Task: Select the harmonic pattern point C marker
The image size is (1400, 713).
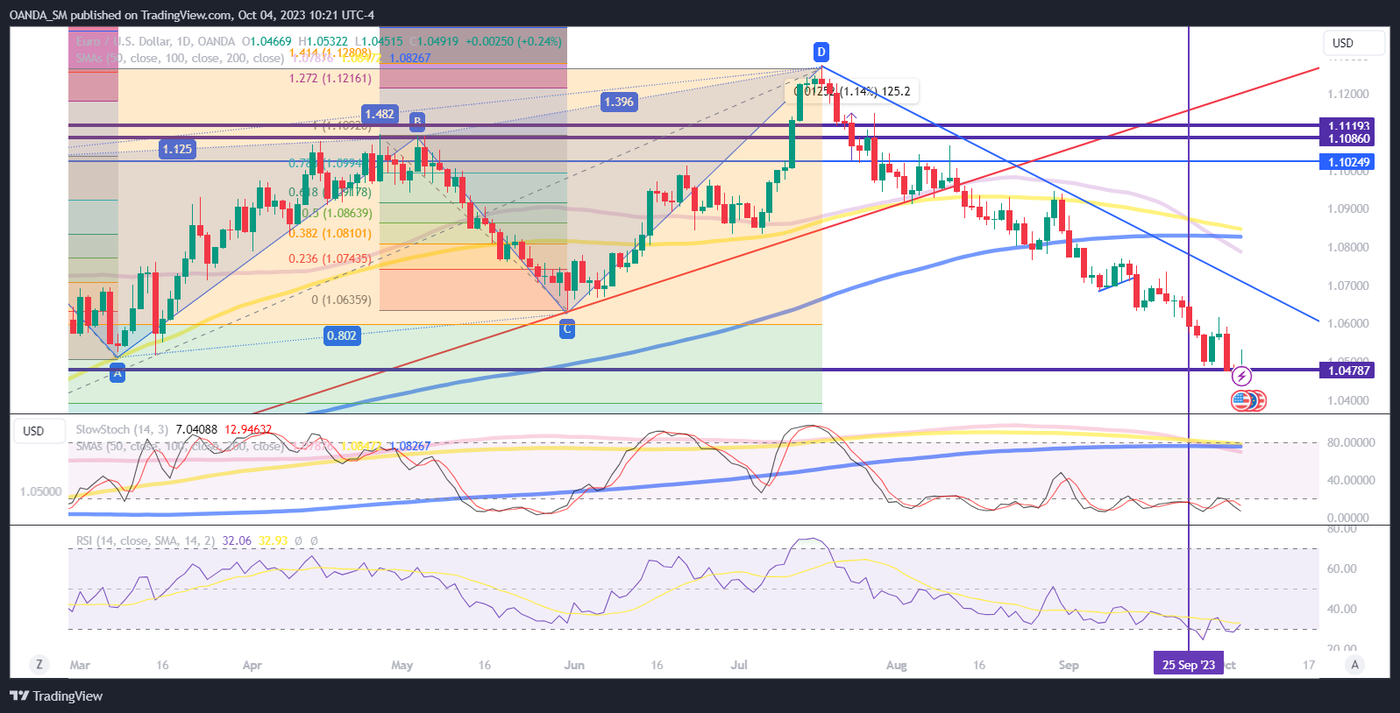Action: pos(567,327)
